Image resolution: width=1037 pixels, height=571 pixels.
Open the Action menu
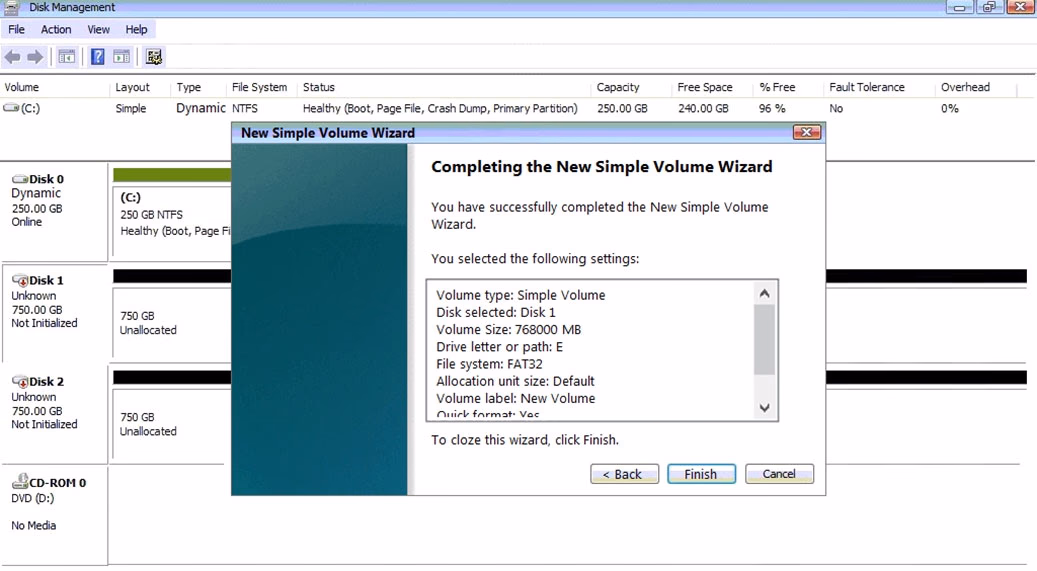[56, 29]
